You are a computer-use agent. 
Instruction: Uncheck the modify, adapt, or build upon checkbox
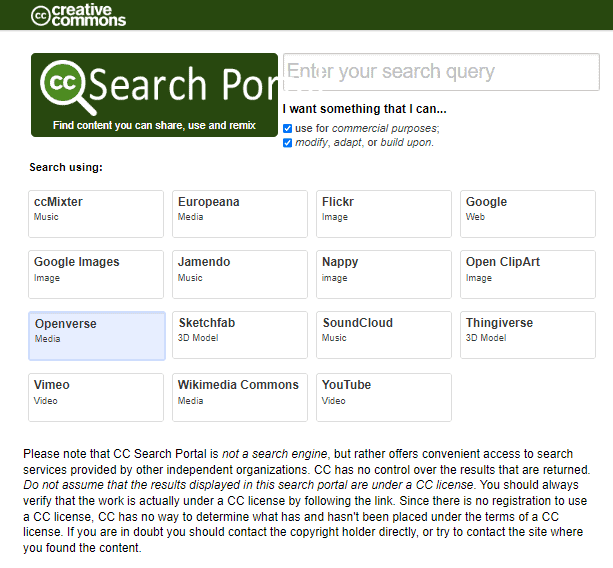pyautogui.click(x=287, y=143)
